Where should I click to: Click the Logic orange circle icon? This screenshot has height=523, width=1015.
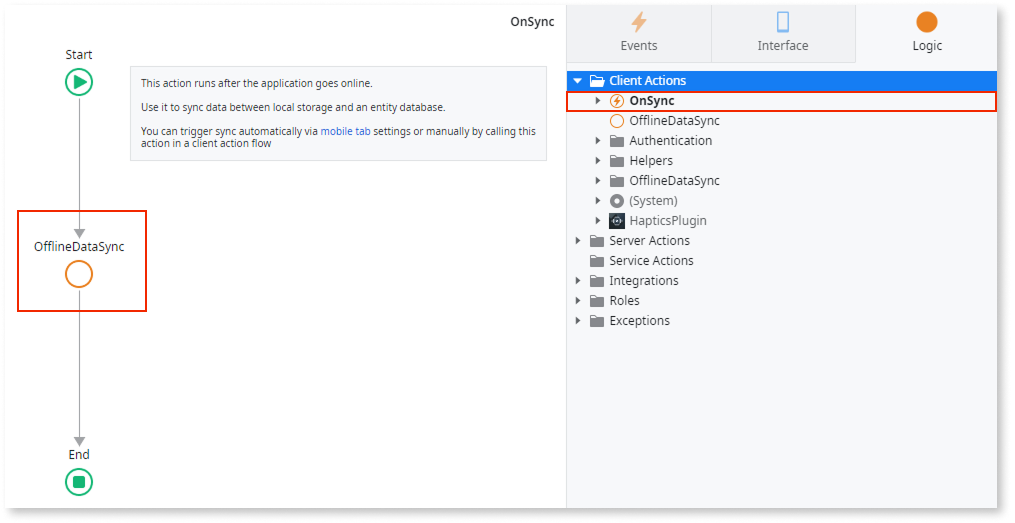[927, 22]
